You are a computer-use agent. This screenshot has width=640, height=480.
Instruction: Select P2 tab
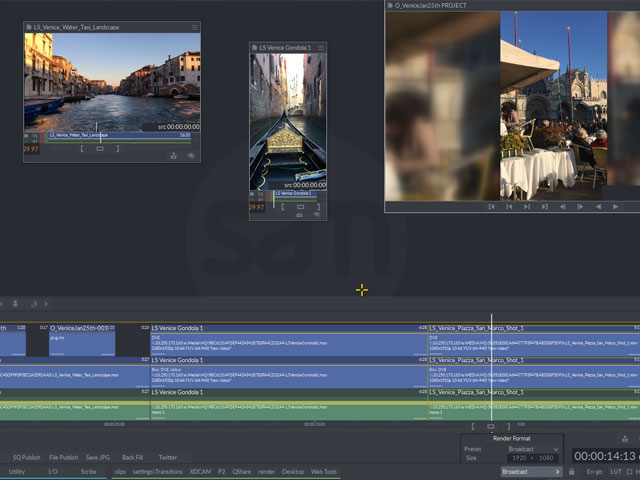pyautogui.click(x=222, y=471)
